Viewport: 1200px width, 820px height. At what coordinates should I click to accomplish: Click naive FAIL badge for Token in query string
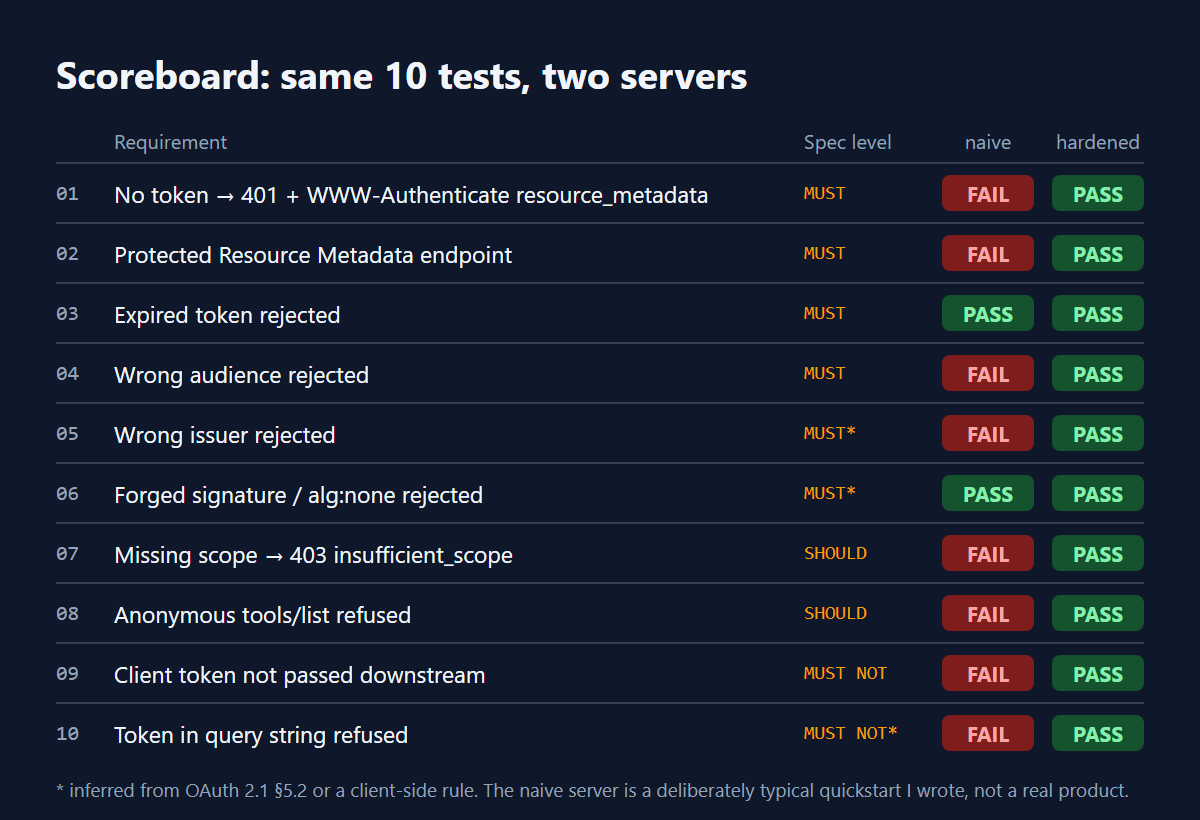(x=987, y=734)
